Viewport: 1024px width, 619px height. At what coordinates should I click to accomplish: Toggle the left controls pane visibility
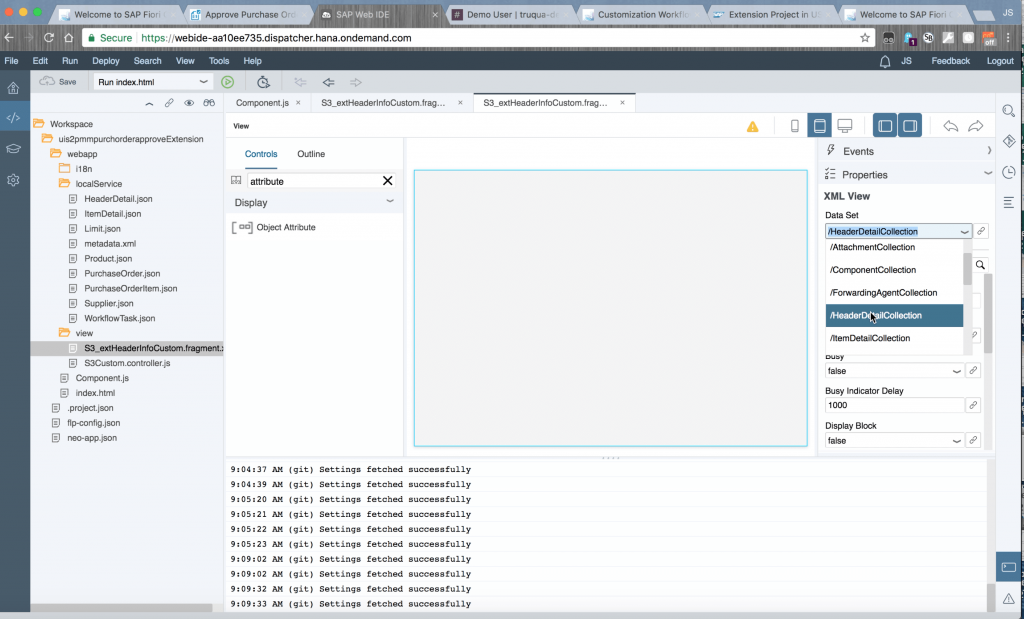point(885,125)
